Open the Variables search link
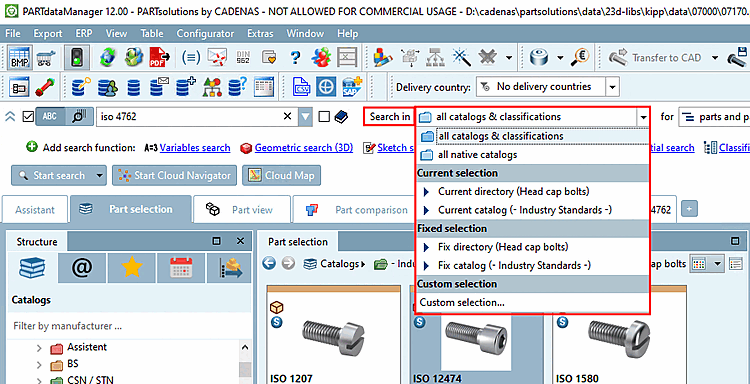Viewport: 750px width, 384px height. pos(195,148)
